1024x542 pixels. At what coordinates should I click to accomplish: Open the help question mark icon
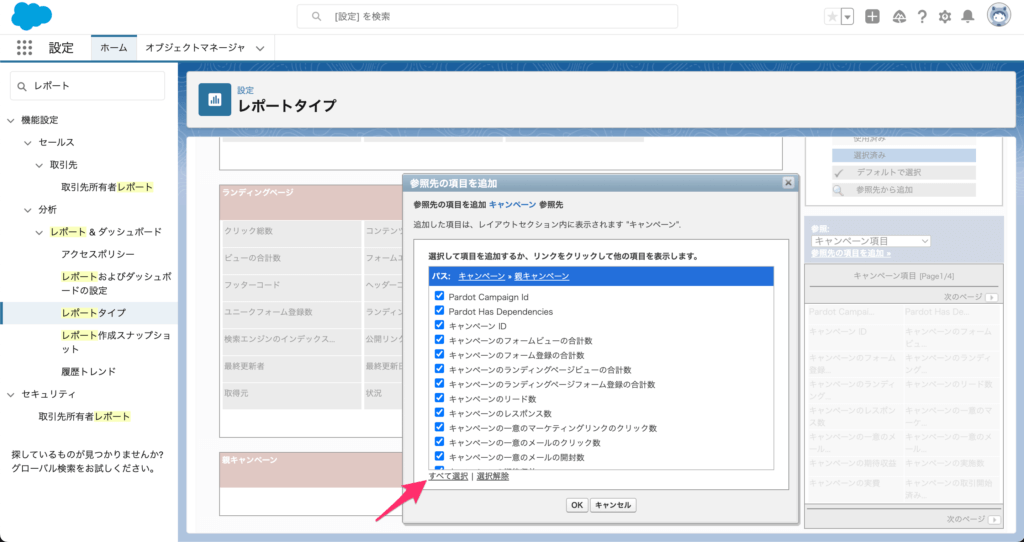click(922, 17)
